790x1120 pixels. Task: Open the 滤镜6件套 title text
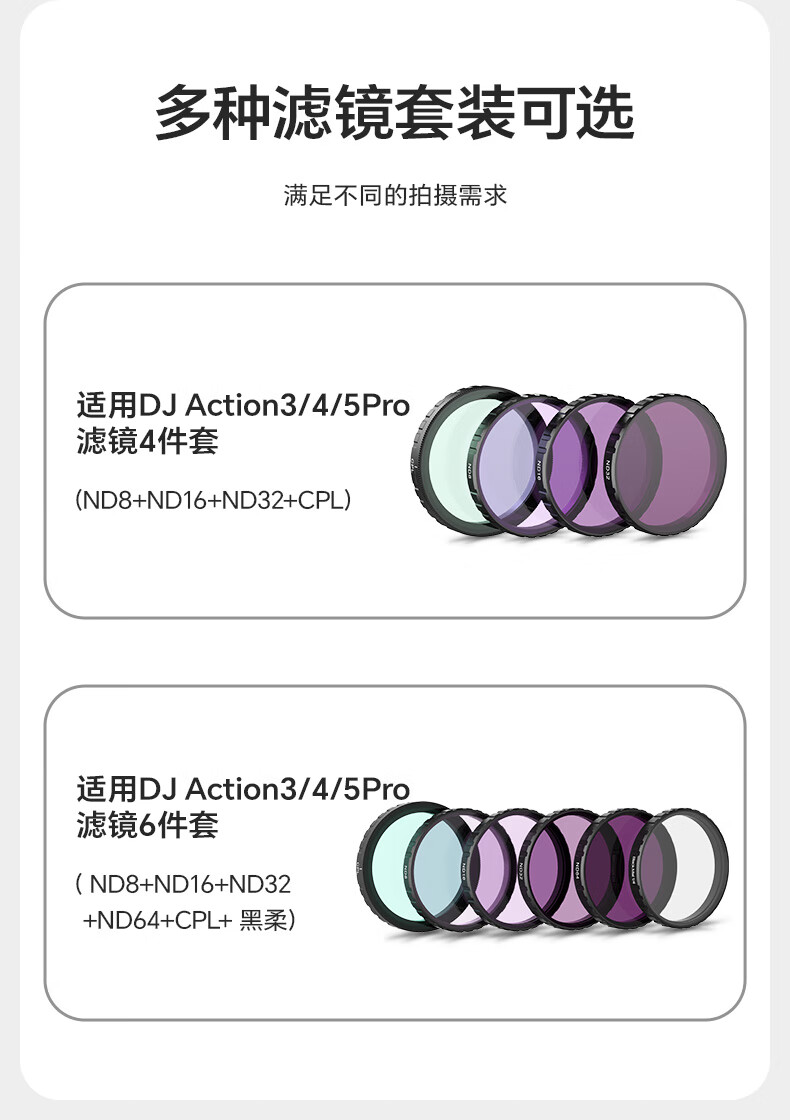click(x=147, y=826)
